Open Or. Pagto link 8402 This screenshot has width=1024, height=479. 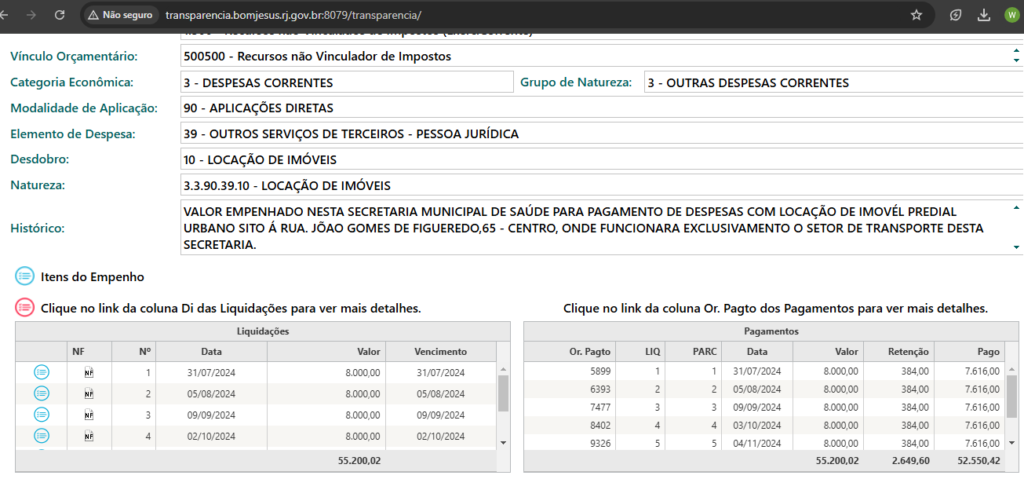[x=600, y=425]
